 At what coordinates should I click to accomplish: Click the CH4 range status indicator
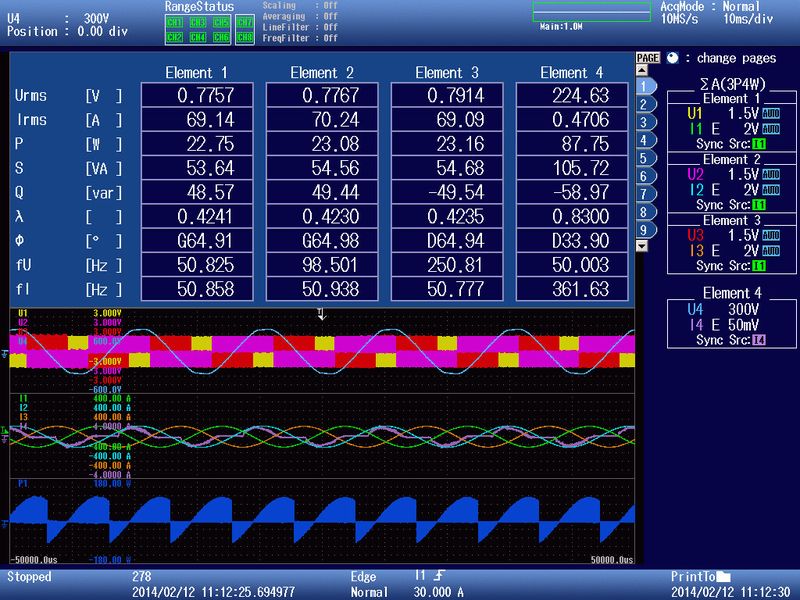coord(197,37)
